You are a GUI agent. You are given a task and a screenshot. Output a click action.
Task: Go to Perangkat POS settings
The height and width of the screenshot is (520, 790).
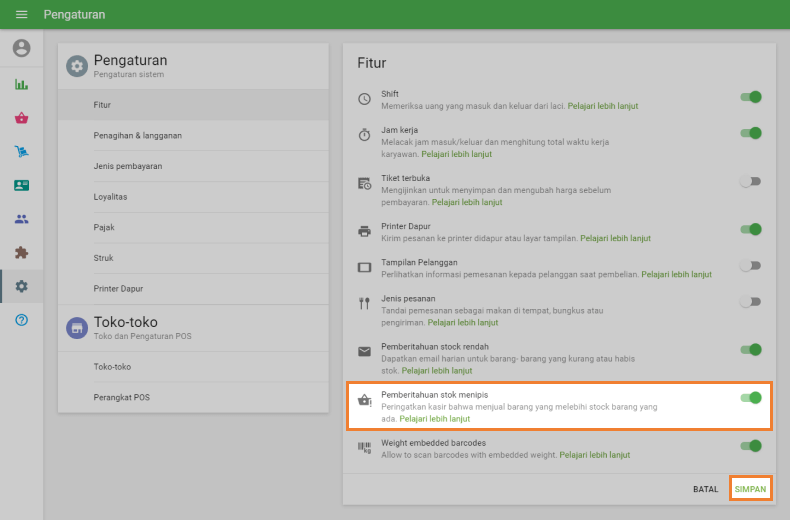[122, 397]
